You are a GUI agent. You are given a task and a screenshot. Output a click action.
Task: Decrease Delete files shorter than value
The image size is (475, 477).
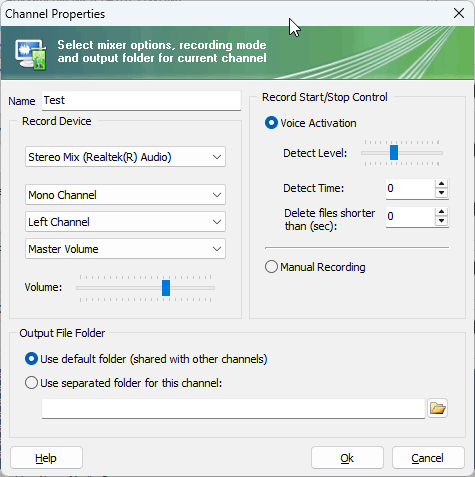(442, 221)
